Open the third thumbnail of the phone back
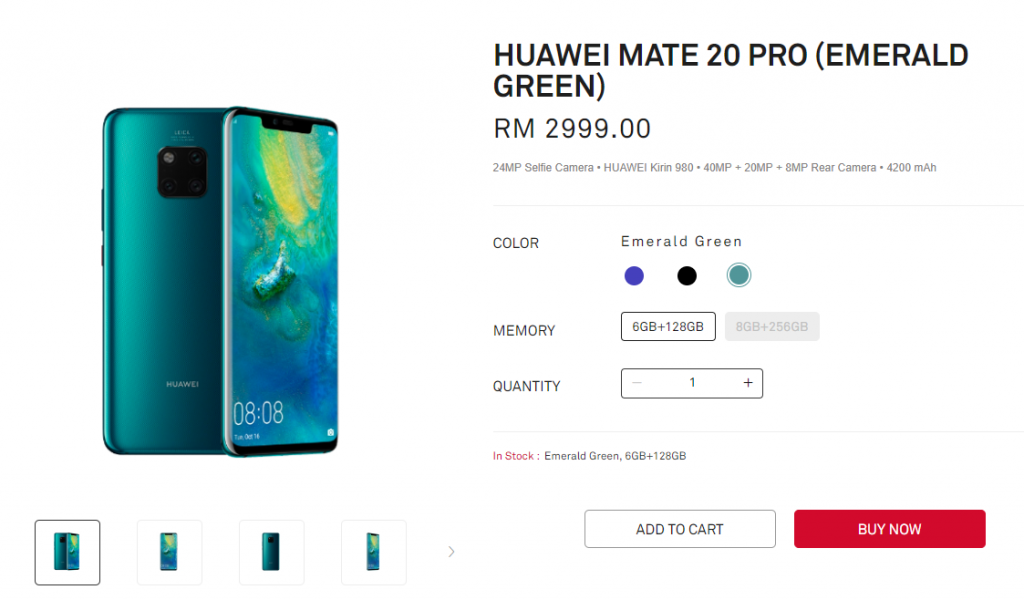The width and height of the screenshot is (1024, 600). click(271, 552)
